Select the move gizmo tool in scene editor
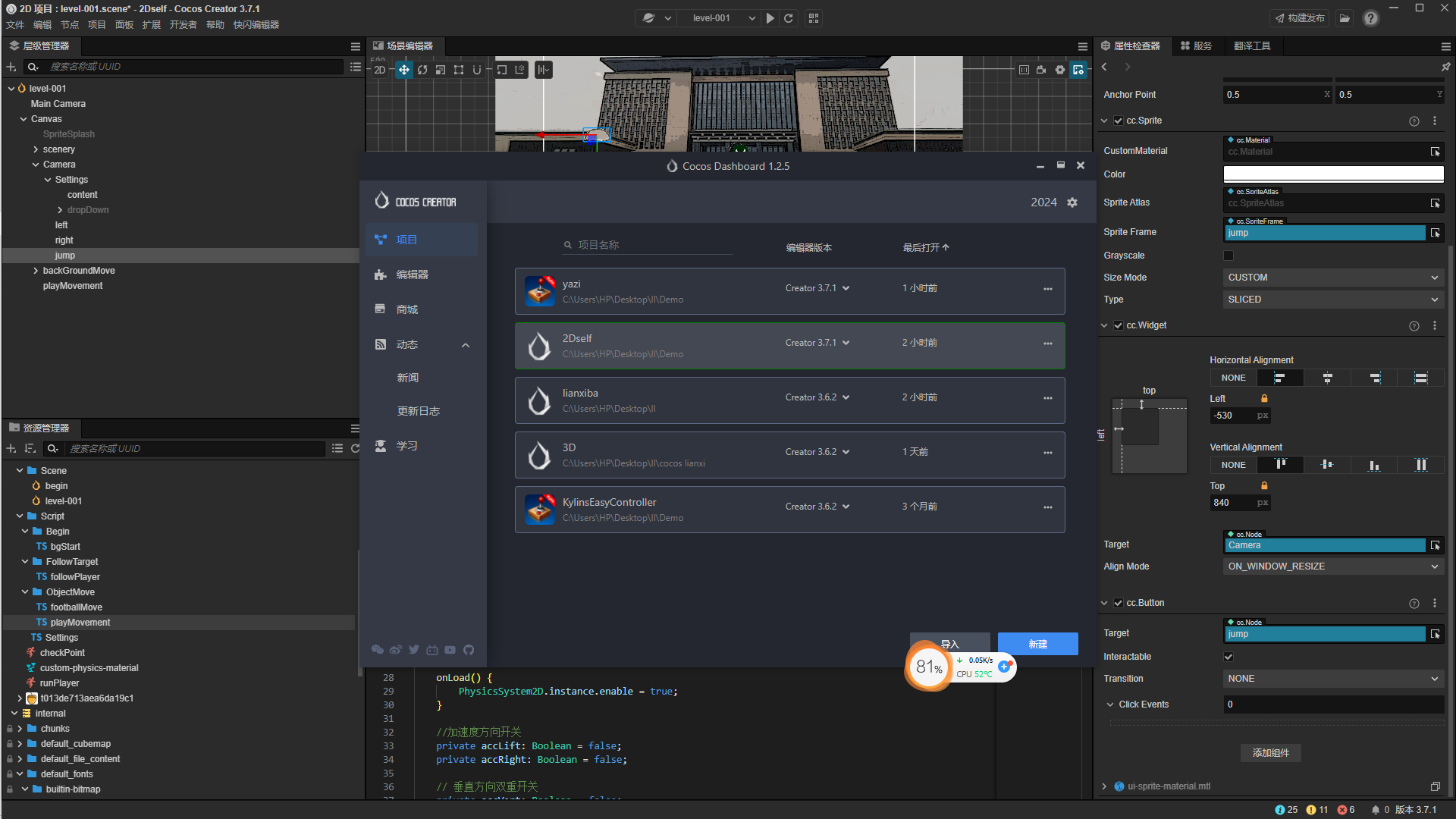 (404, 70)
